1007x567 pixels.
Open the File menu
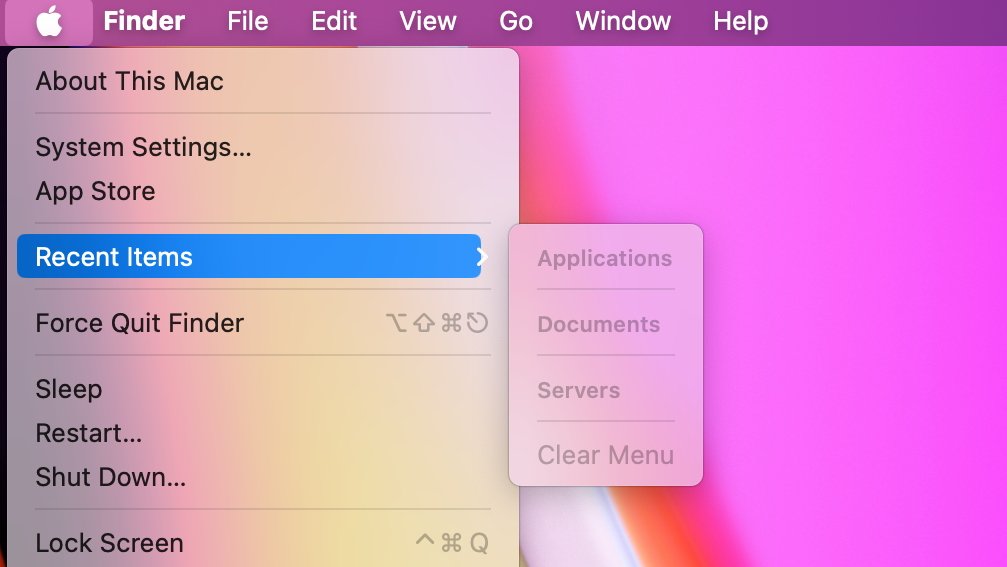click(x=247, y=21)
